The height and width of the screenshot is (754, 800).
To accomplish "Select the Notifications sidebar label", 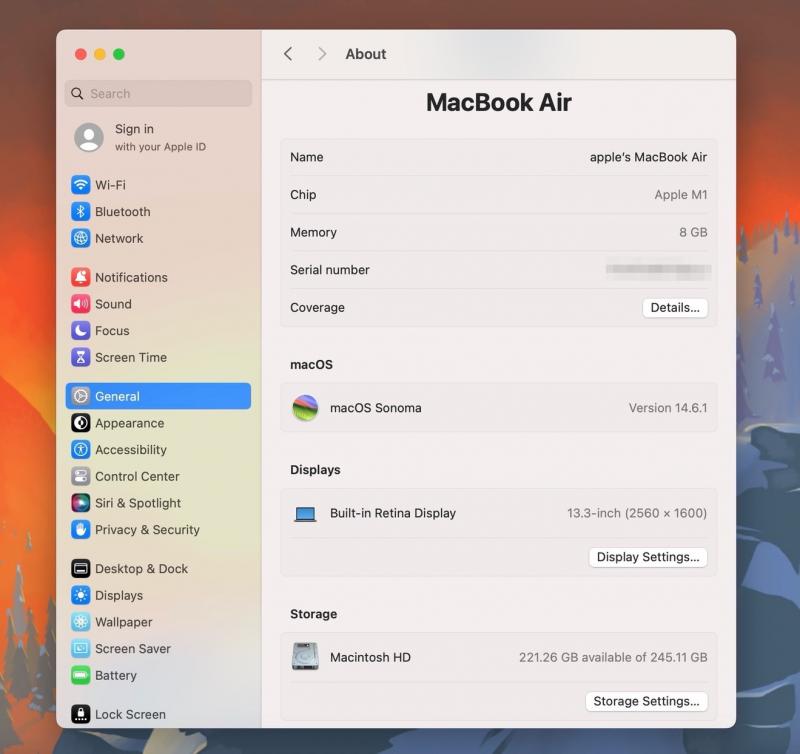I will (131, 277).
